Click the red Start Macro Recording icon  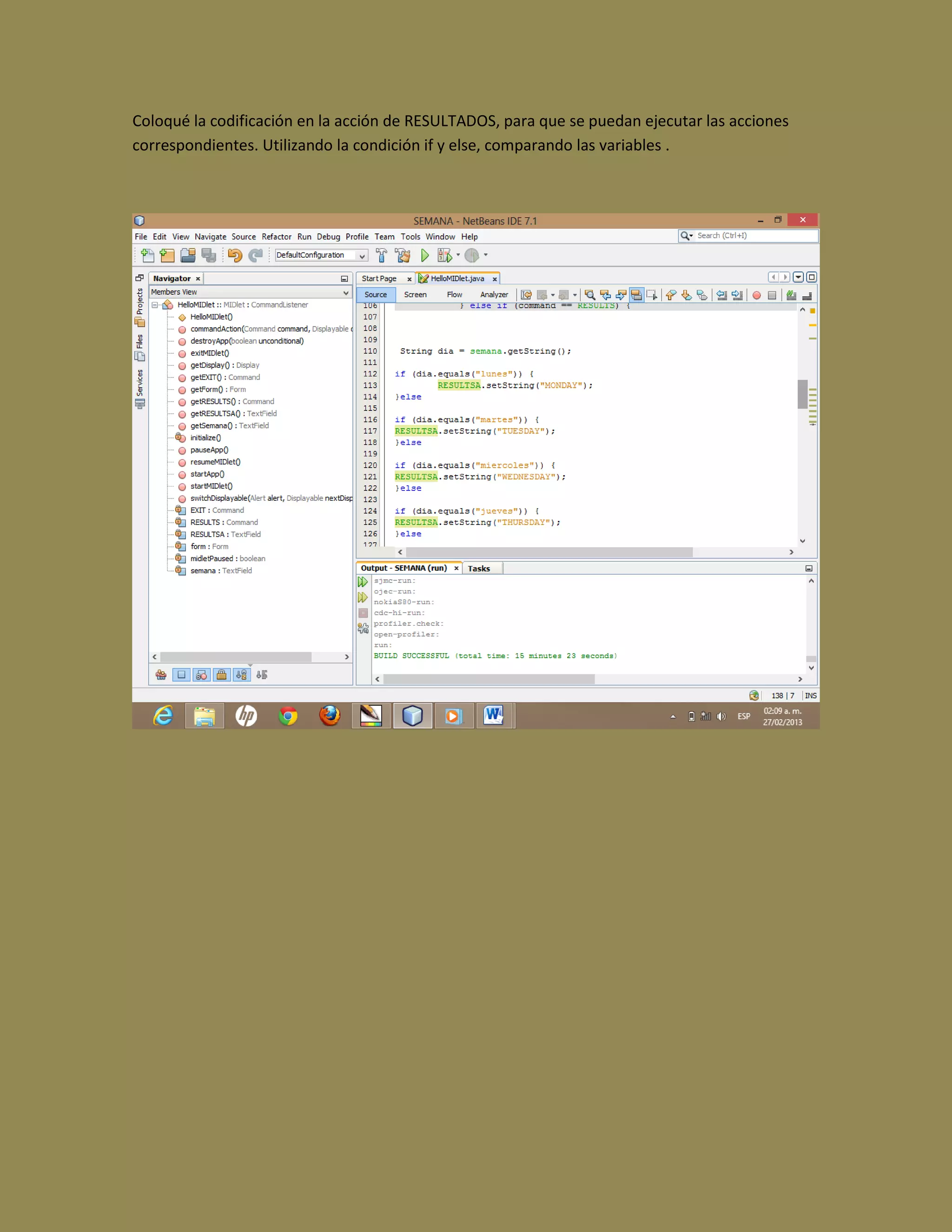(x=756, y=295)
